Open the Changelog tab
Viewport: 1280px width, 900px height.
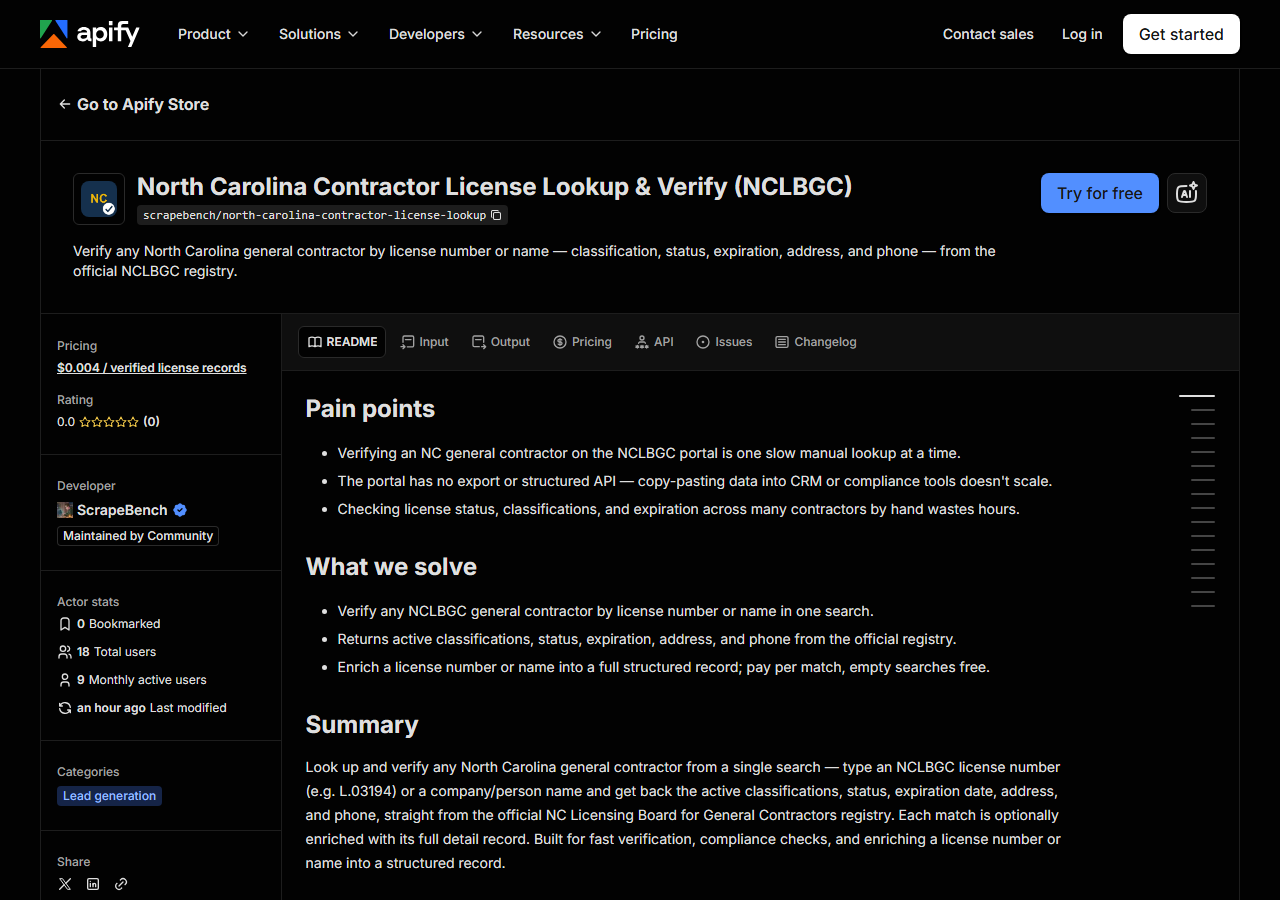coord(816,342)
